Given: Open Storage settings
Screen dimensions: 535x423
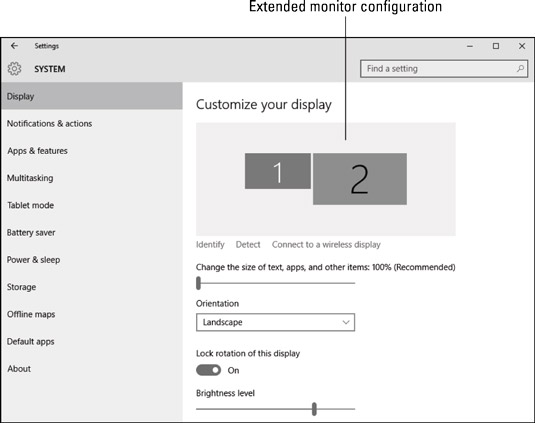Looking at the screenshot, I should (x=91, y=287).
